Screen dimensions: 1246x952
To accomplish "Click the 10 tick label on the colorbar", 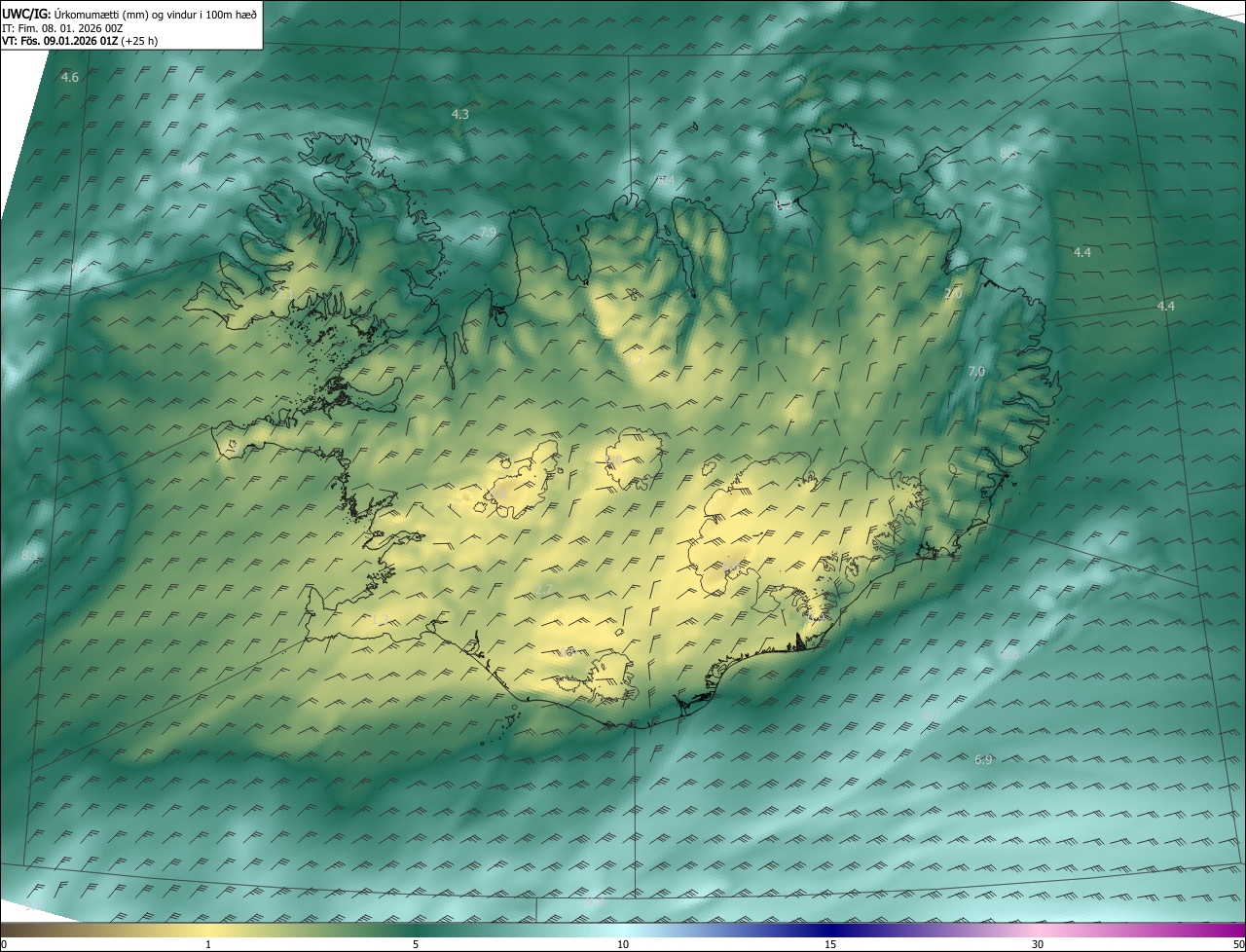I will 623,944.
